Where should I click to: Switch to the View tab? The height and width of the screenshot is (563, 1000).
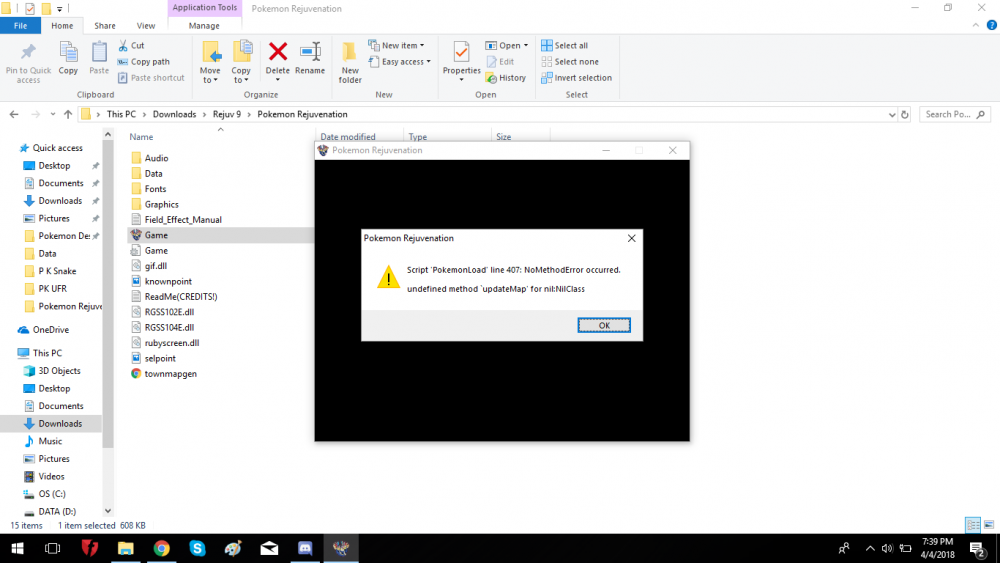tap(145, 26)
